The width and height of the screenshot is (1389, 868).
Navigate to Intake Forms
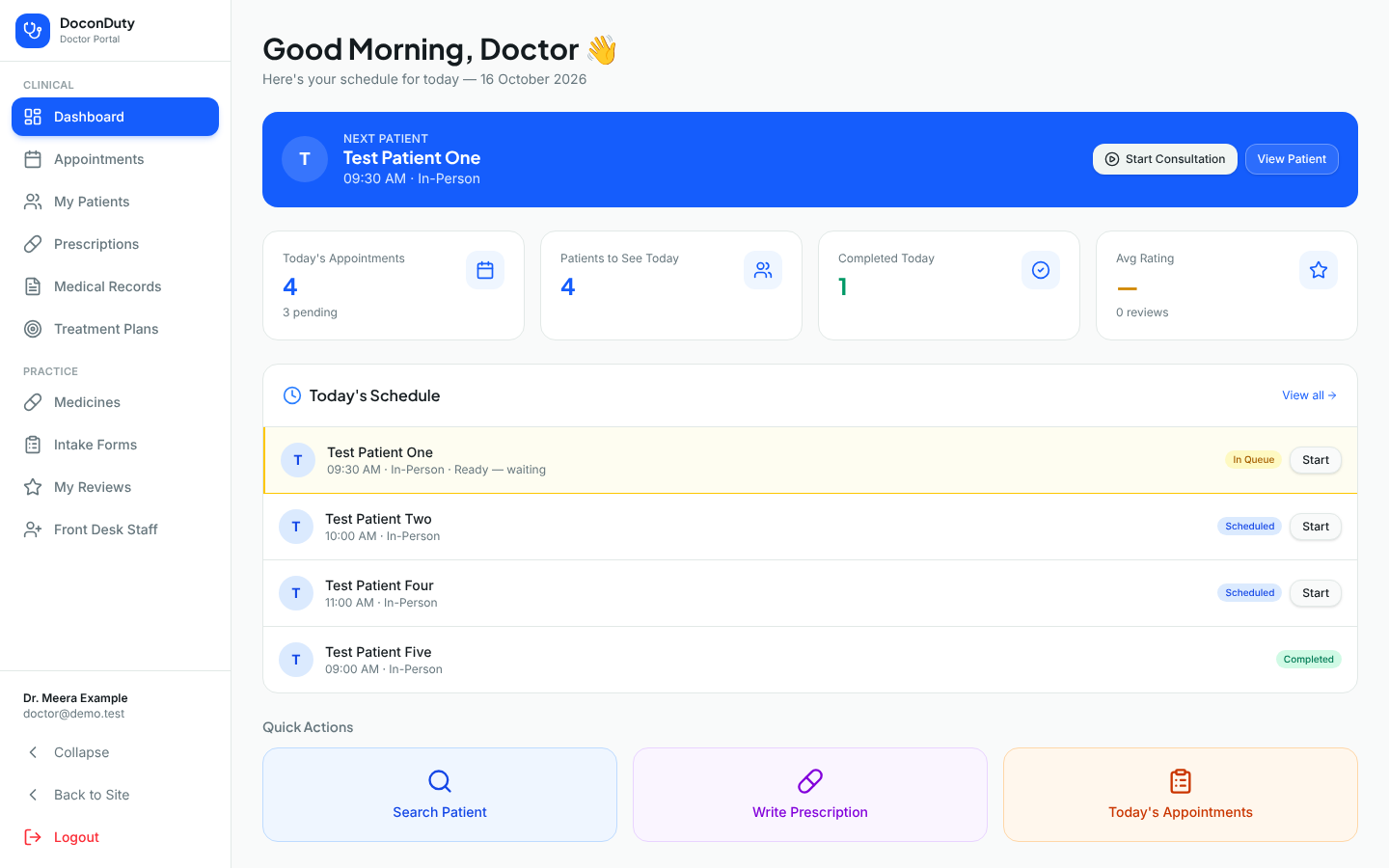click(x=116, y=445)
